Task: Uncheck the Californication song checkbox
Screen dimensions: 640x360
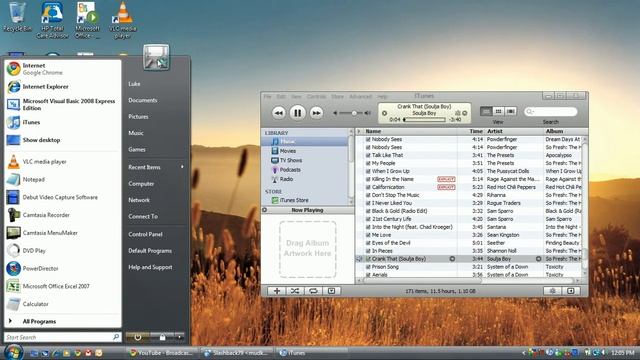Action: click(368, 187)
